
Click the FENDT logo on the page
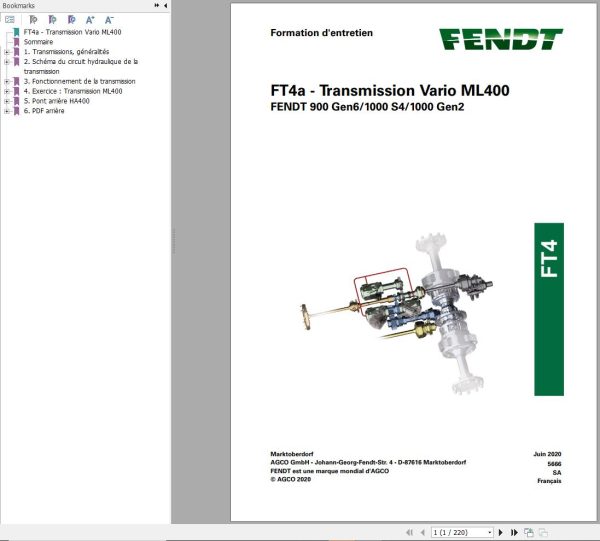[501, 39]
